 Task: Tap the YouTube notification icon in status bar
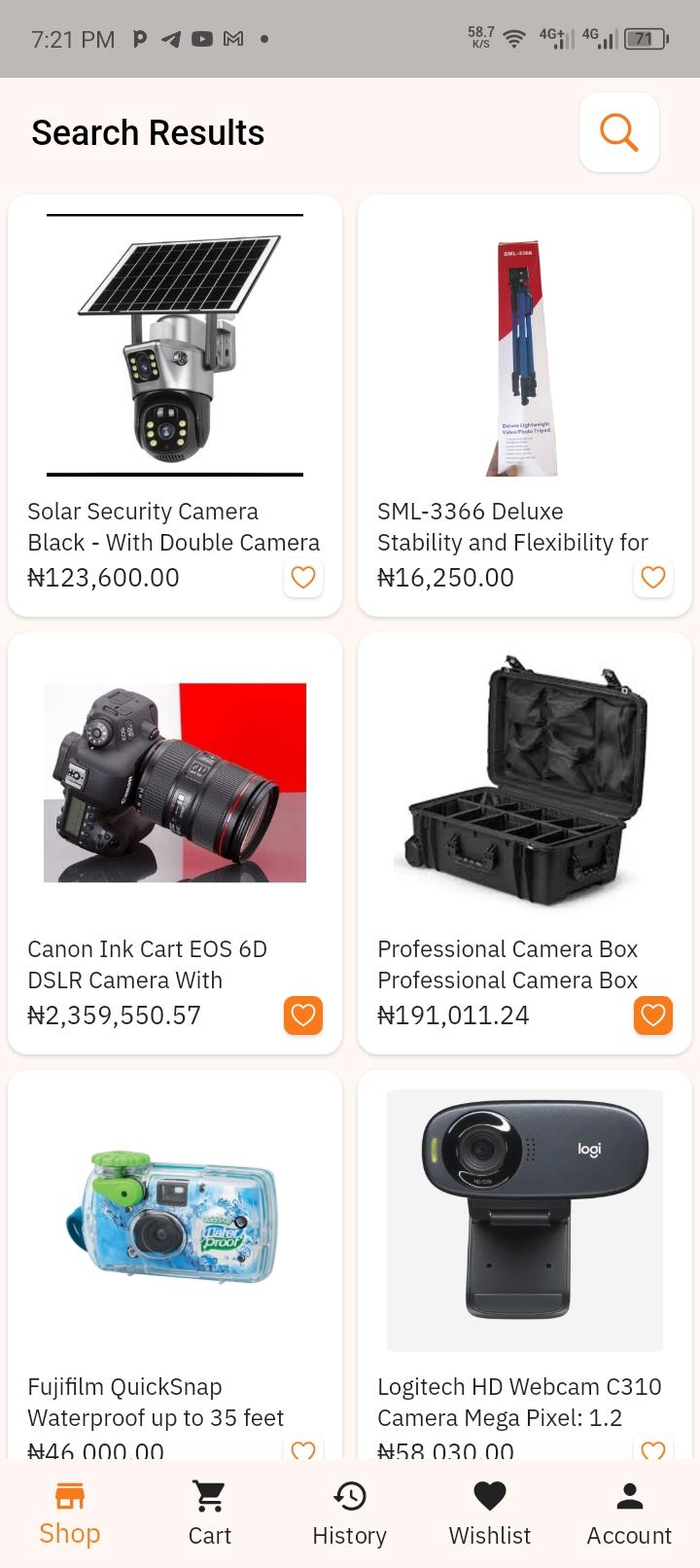(x=202, y=39)
